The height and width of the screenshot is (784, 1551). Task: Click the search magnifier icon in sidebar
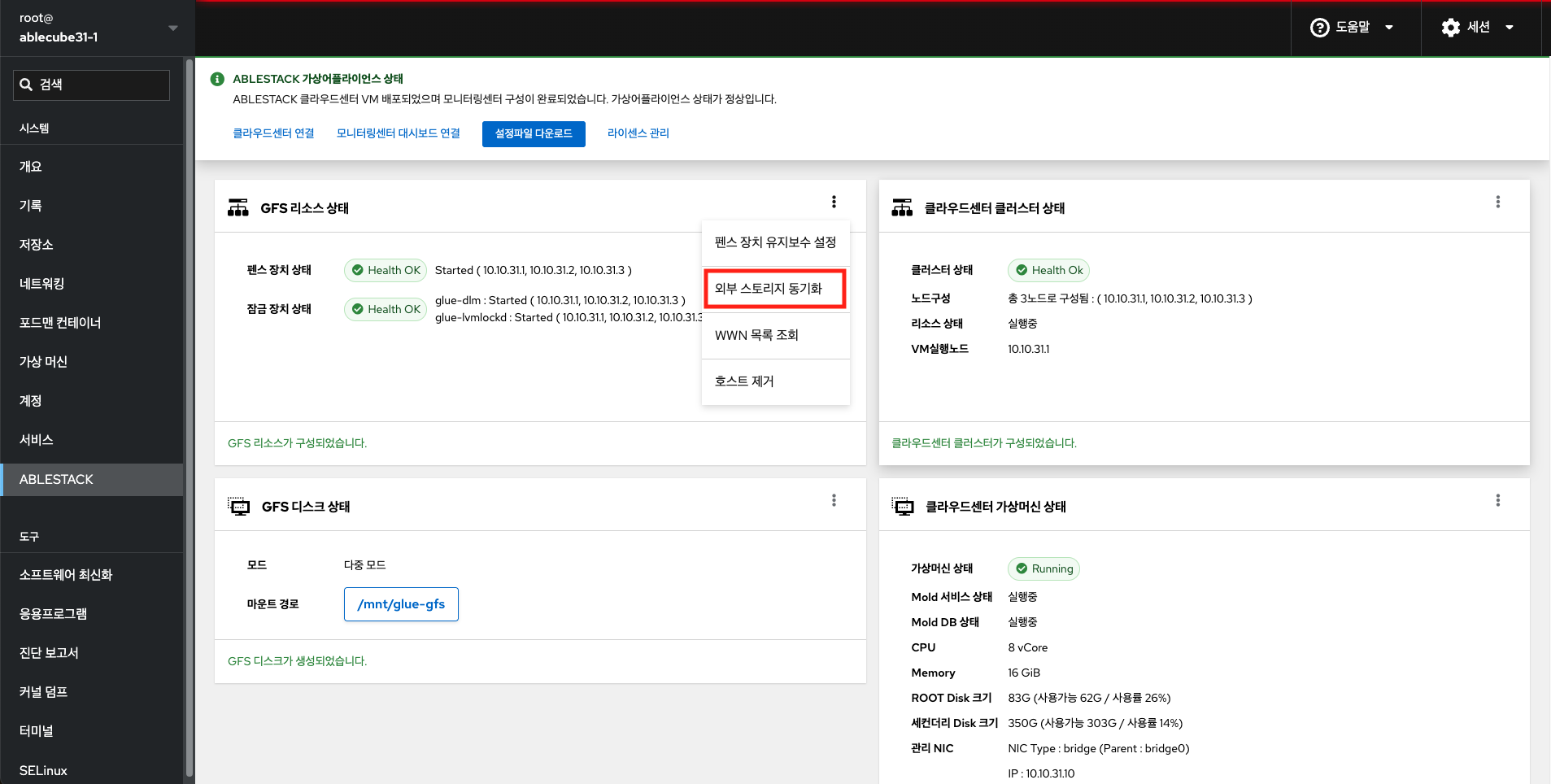[x=26, y=85]
